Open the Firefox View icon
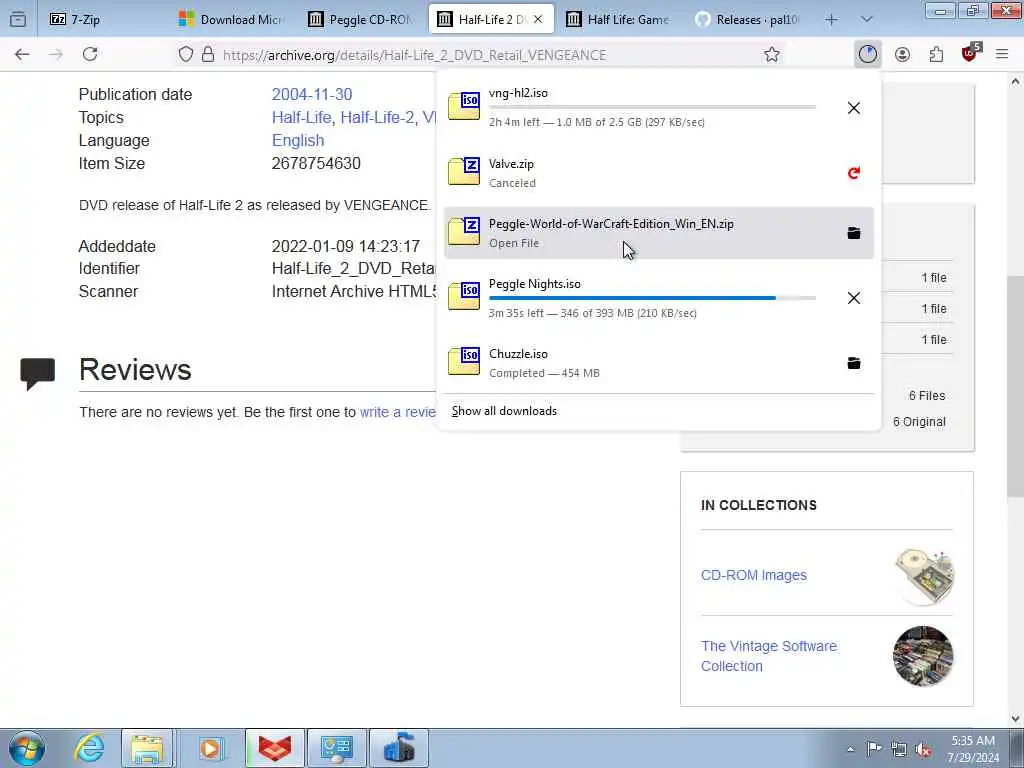The width and height of the screenshot is (1024, 768). pos(18,20)
